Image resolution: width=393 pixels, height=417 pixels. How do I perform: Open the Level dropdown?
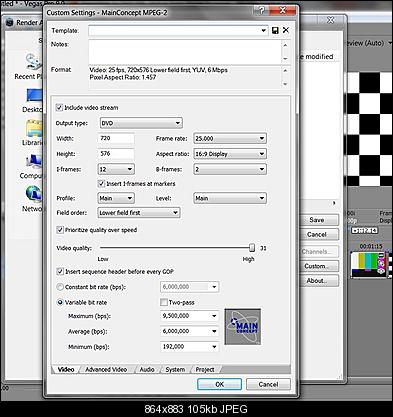(x=230, y=198)
